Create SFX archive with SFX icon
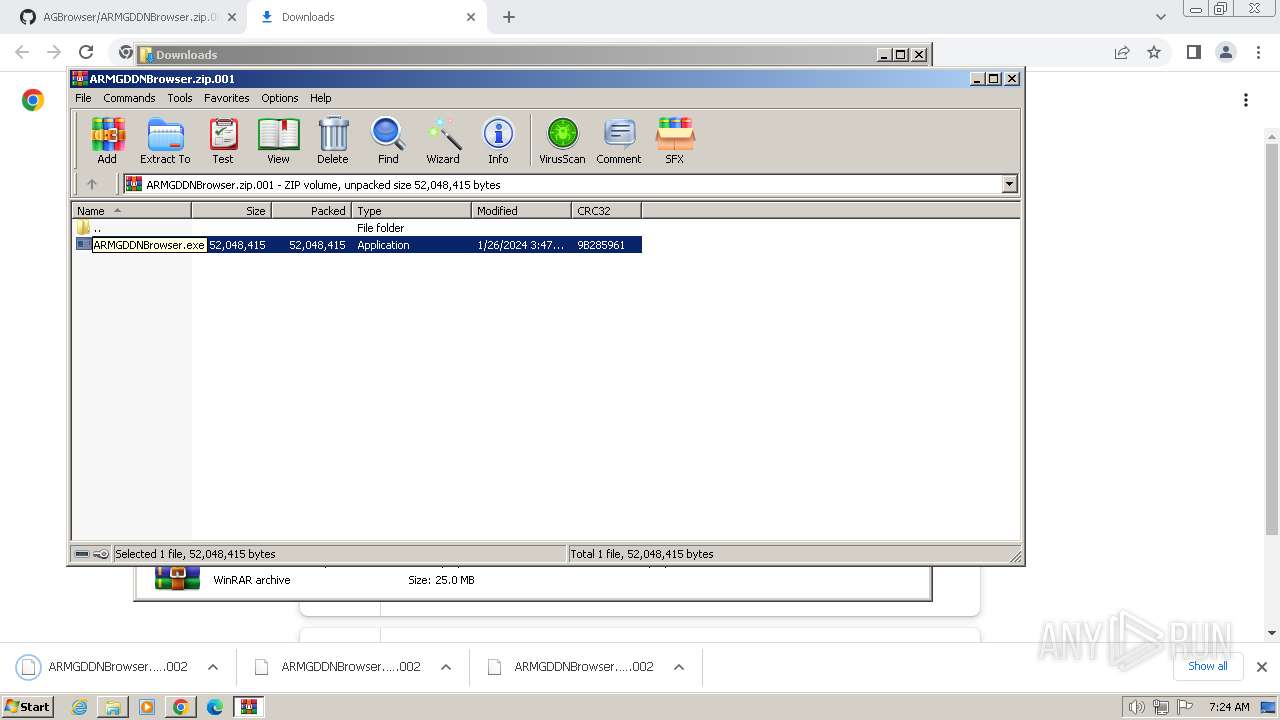The image size is (1280, 720). (x=675, y=140)
